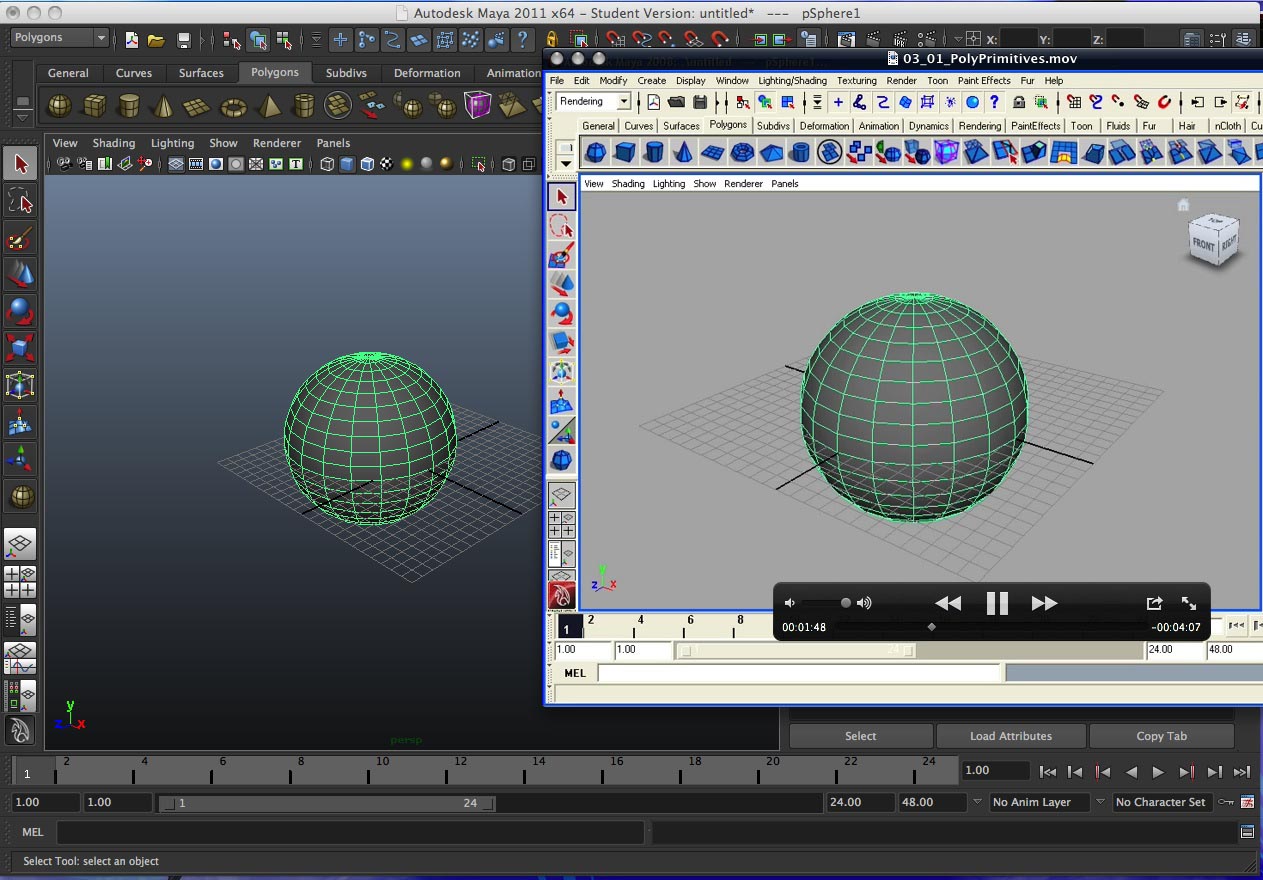Open Maya's Create menu

651,80
